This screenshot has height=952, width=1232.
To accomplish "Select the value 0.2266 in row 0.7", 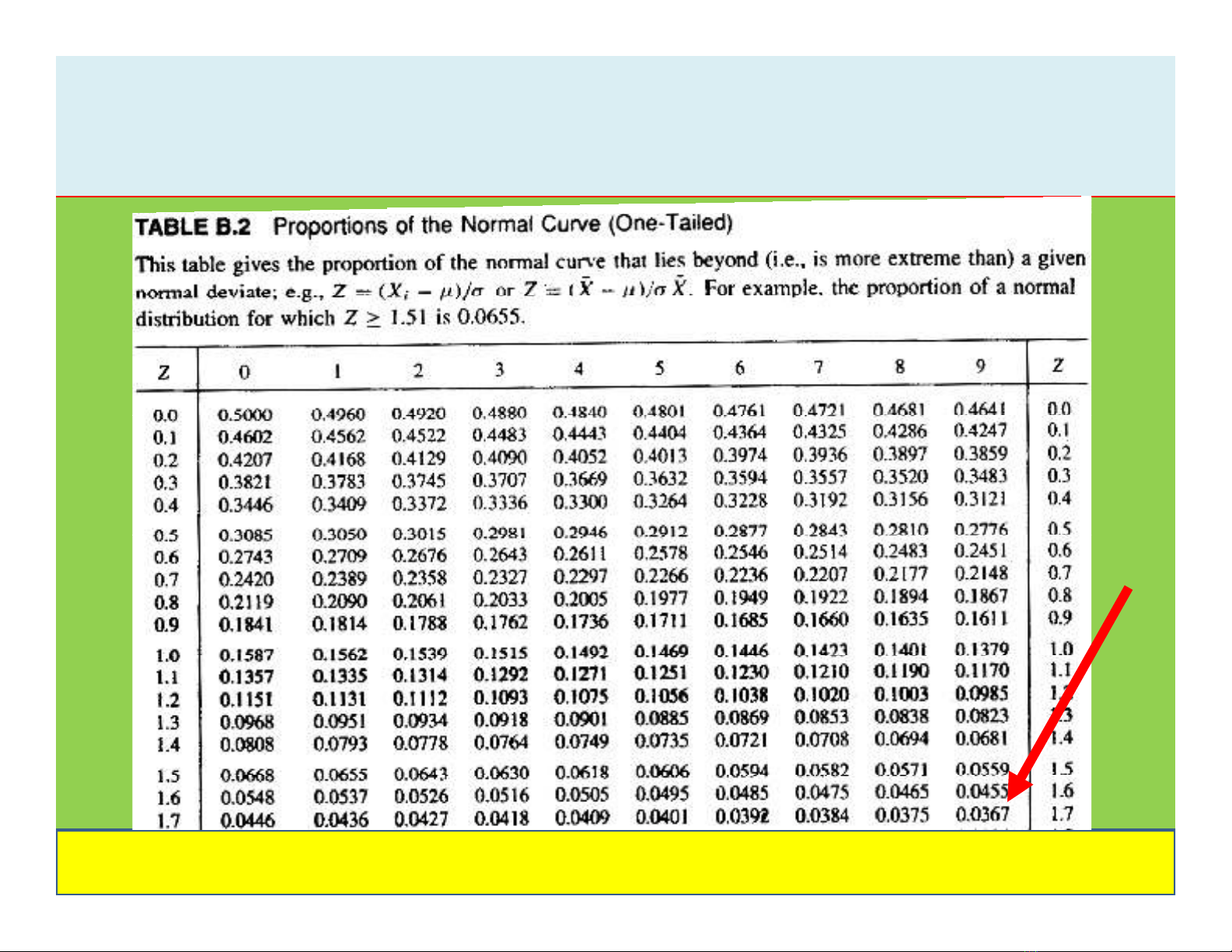I will pyautogui.click(x=661, y=576).
